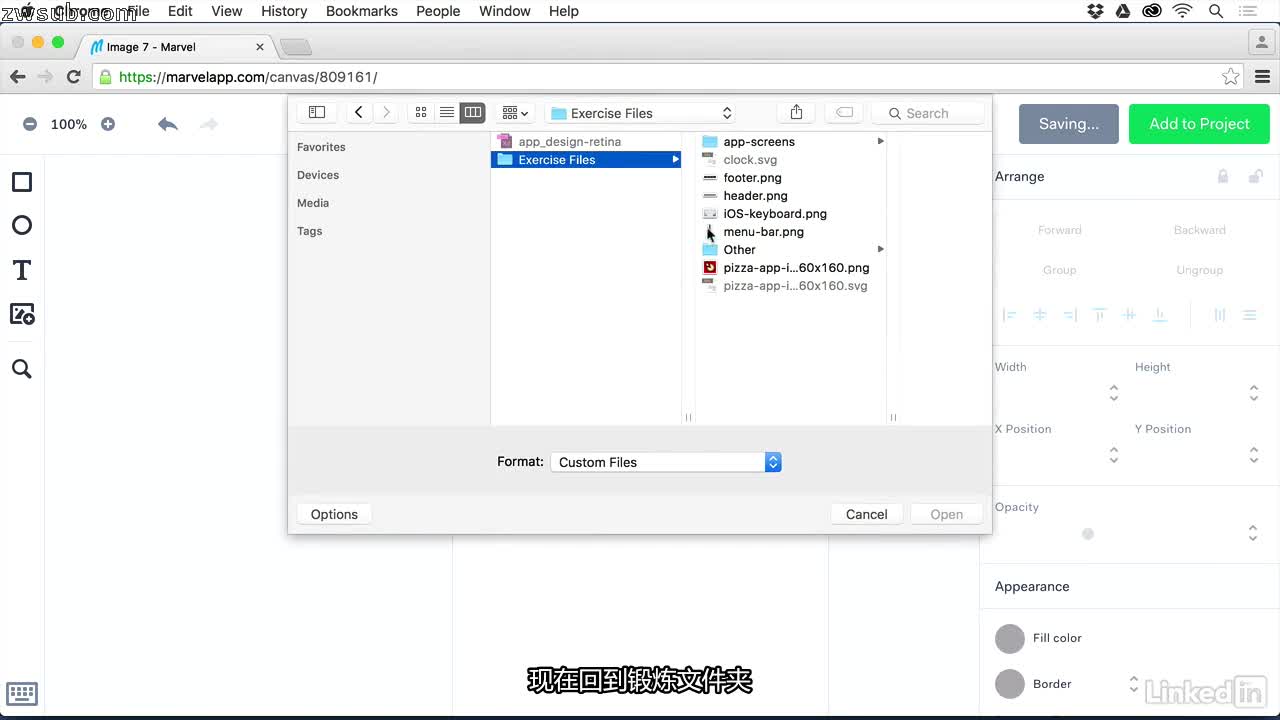The height and width of the screenshot is (720, 1280).
Task: Switch file dialog to icon view
Action: 421,113
